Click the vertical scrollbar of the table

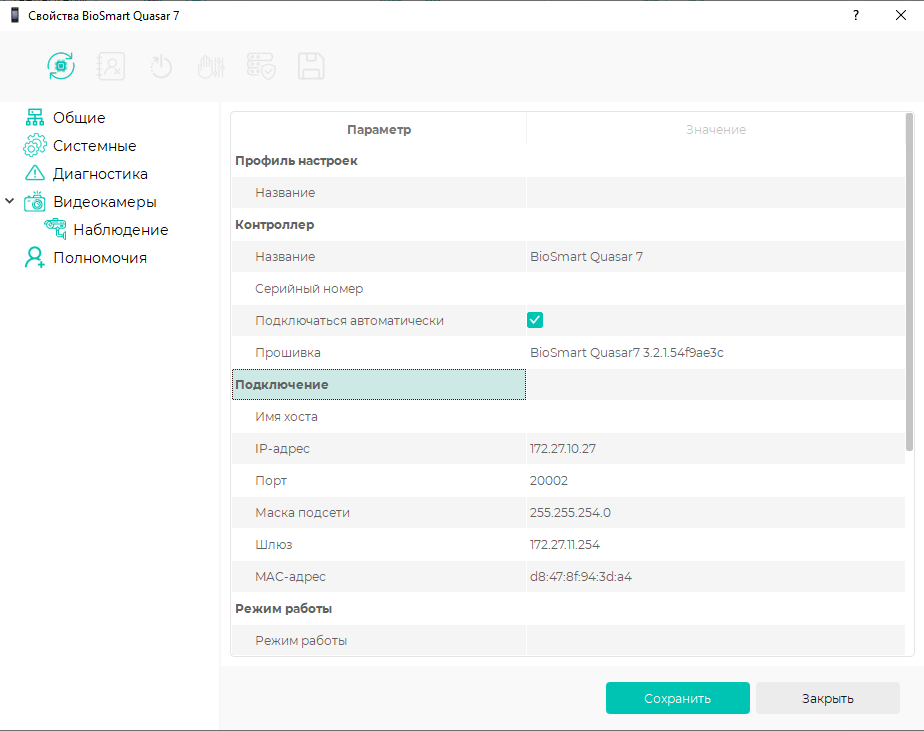[909, 283]
